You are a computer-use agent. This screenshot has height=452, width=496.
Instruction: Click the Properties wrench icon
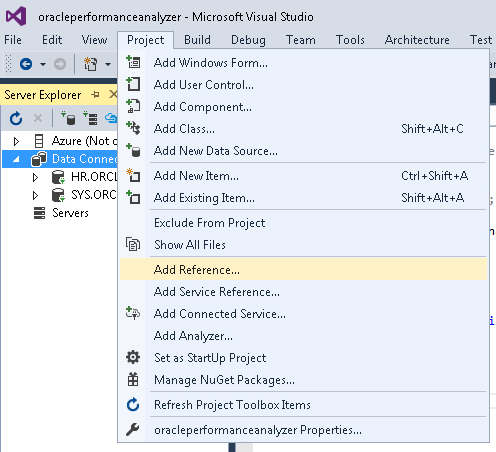(133, 429)
